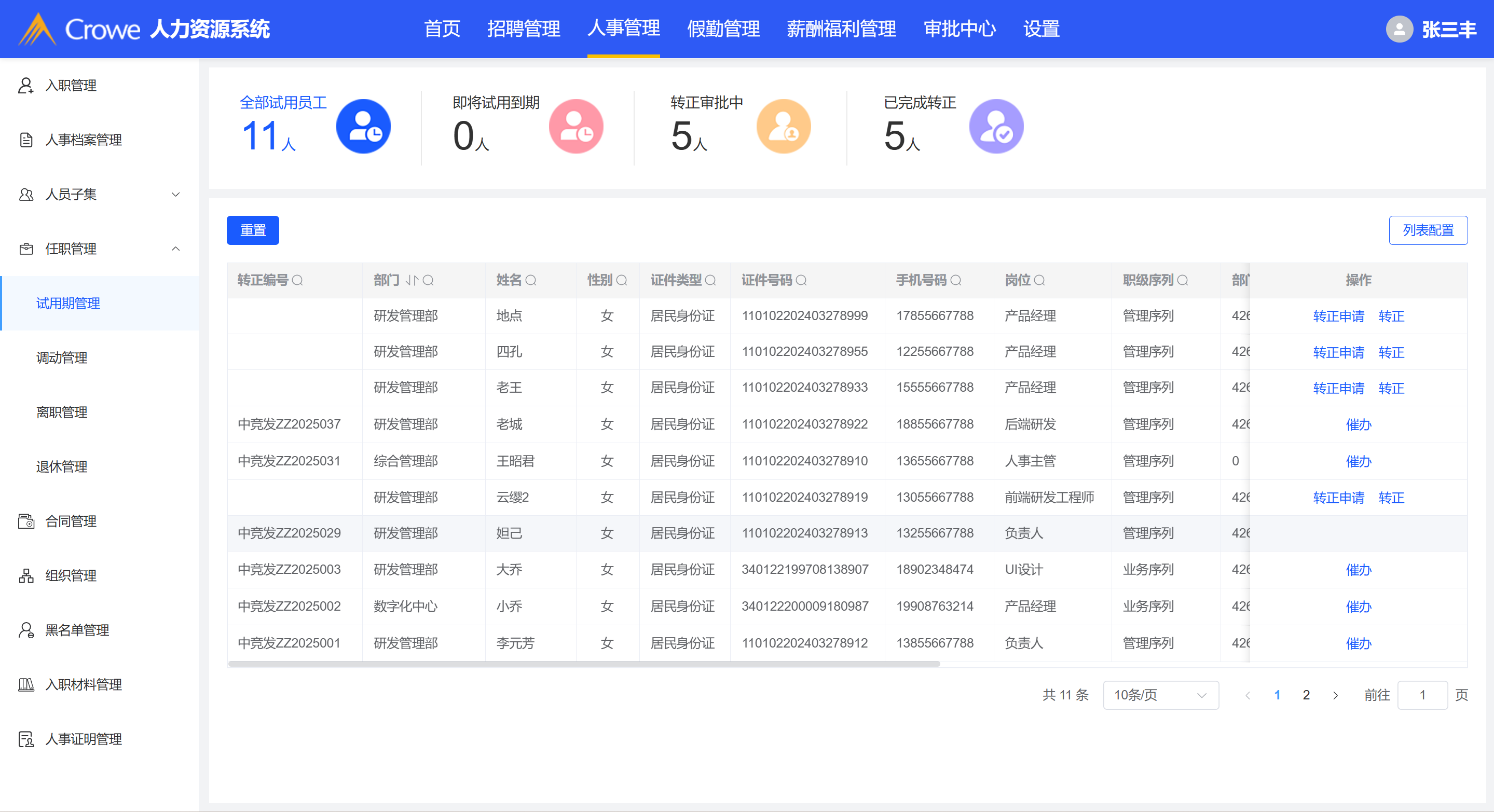Expand the 人员子集 sidebar submenu
1494x812 pixels.
point(175,194)
